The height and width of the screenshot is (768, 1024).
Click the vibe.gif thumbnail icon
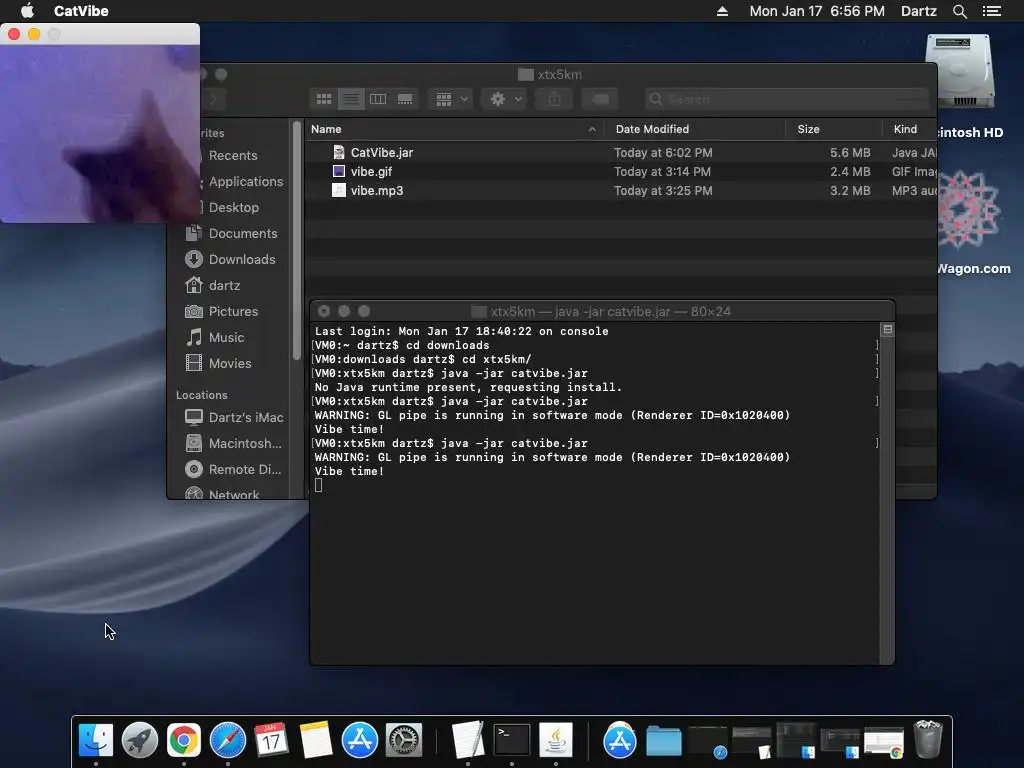coord(338,172)
